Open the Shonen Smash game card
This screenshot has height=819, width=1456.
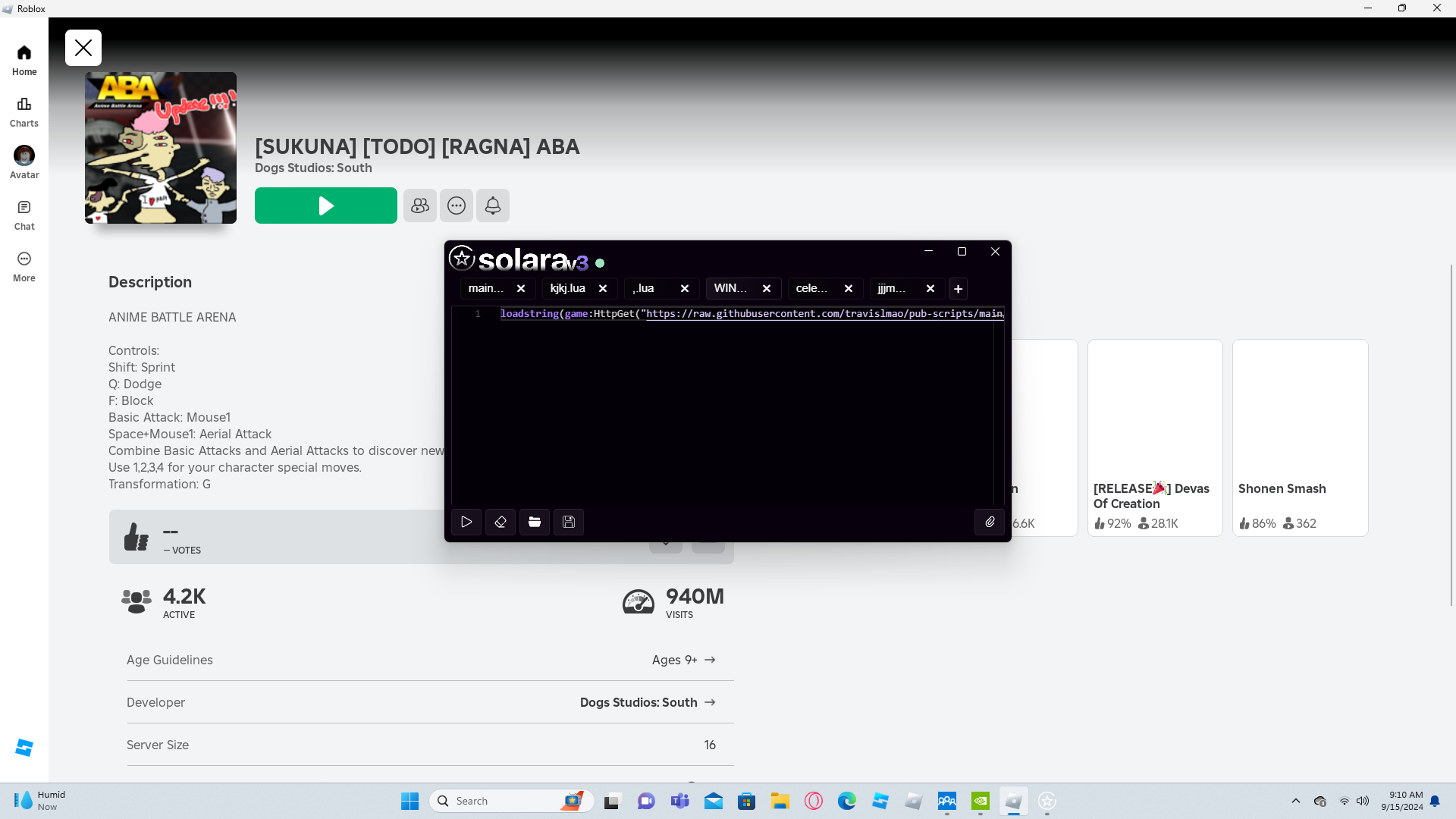point(1301,438)
